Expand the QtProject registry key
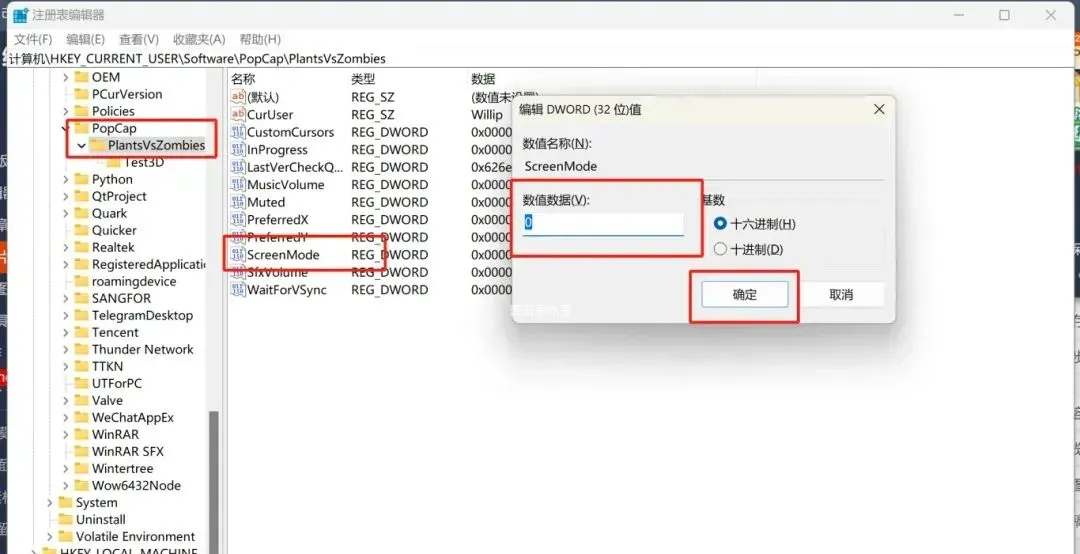Screen dimensions: 1080x554 coord(65,196)
